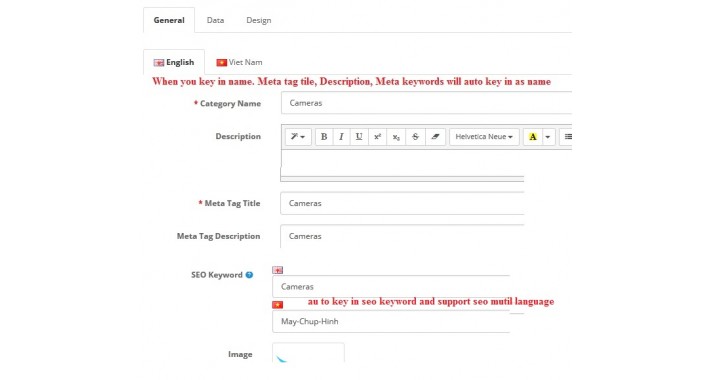The image size is (710, 380).
Task: Open the General tab
Action: coord(169,20)
